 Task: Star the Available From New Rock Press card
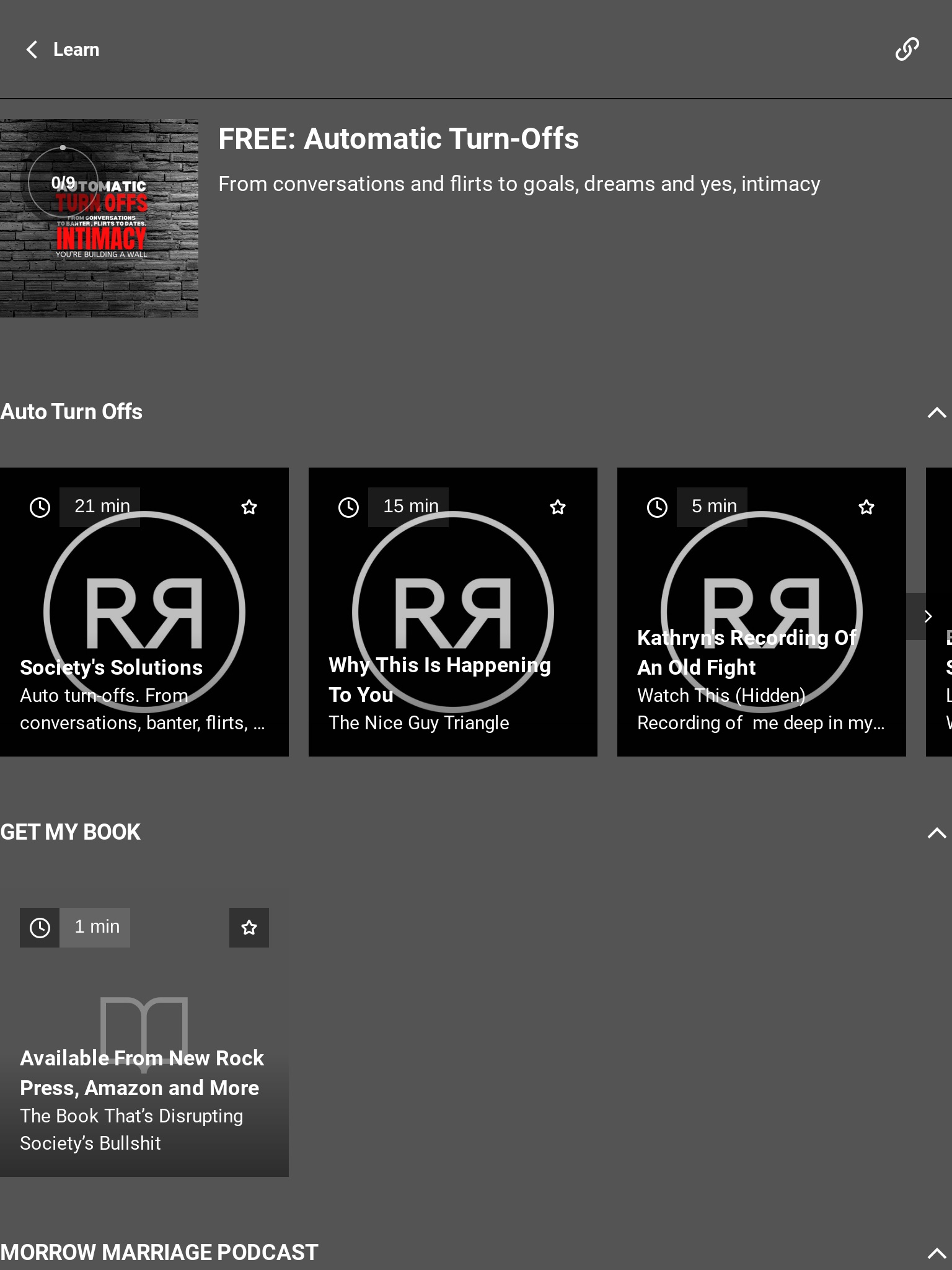(249, 928)
